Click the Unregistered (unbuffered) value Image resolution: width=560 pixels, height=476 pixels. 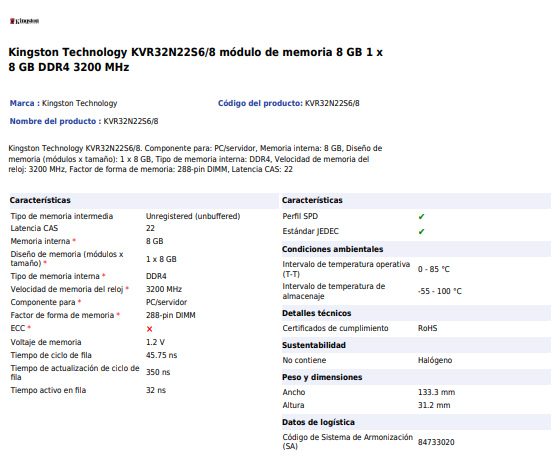(x=193, y=216)
